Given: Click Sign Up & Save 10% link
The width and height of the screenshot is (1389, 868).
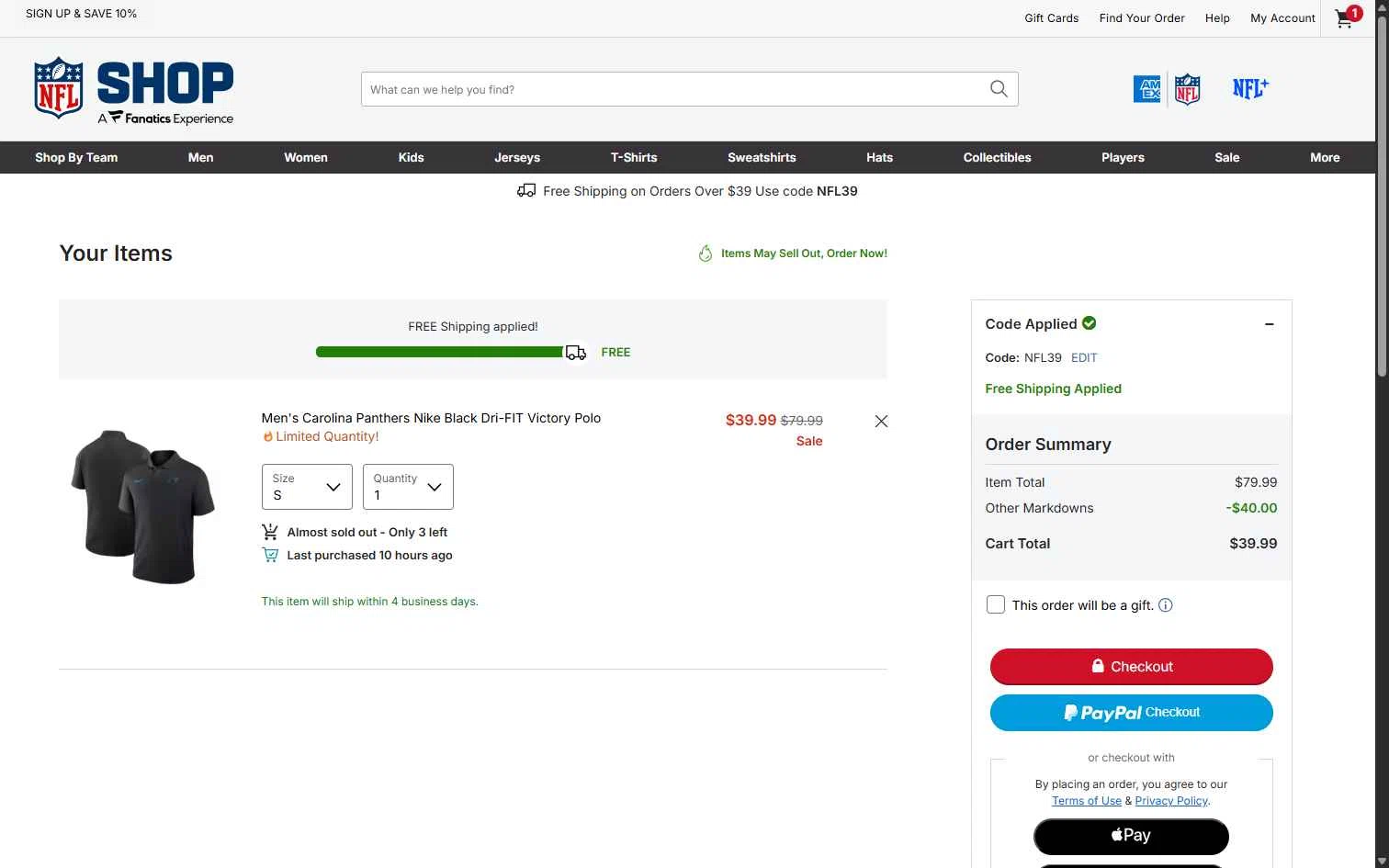Looking at the screenshot, I should [81, 14].
